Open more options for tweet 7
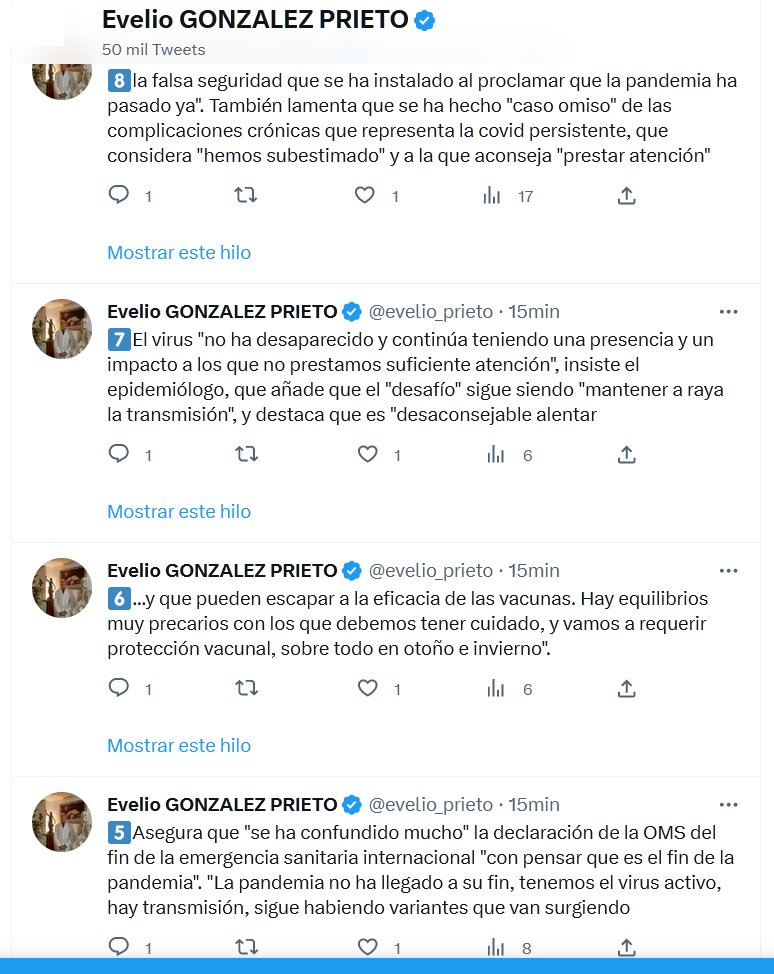 click(x=729, y=311)
